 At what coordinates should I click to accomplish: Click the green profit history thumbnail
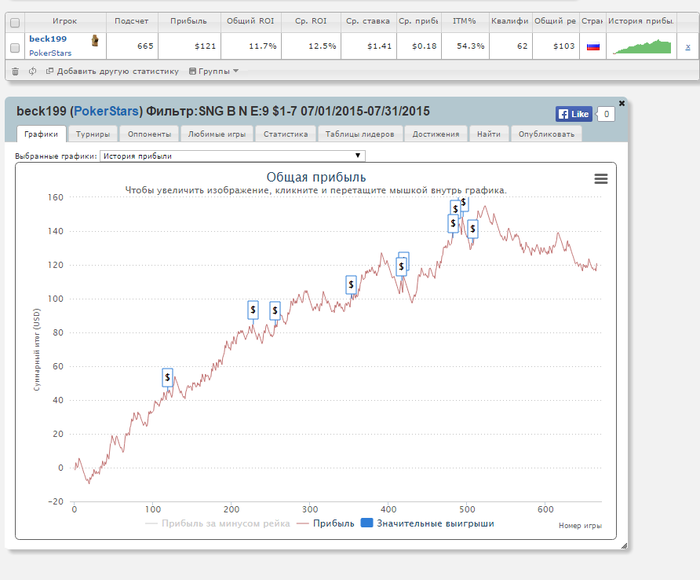point(642,47)
